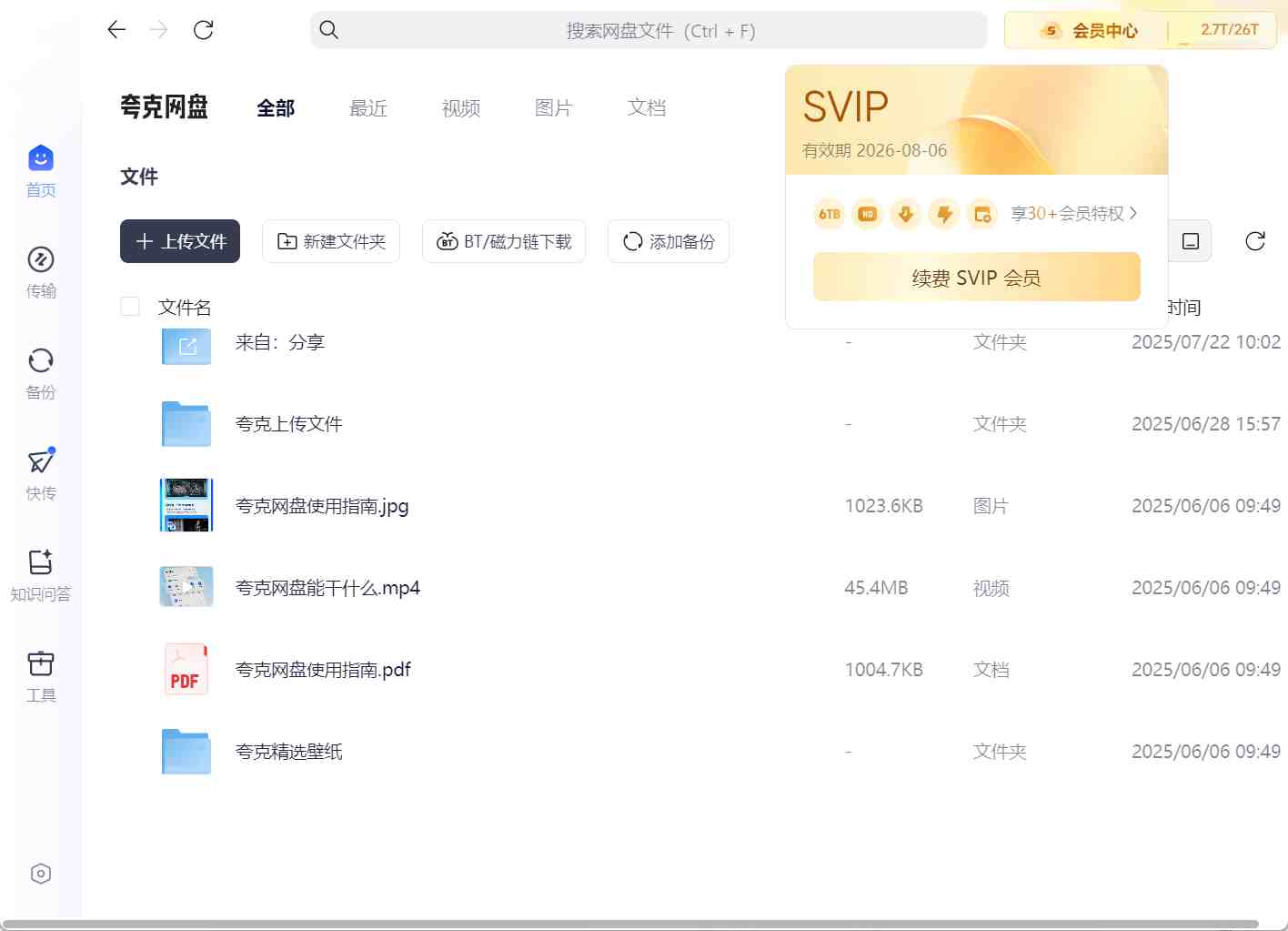Click size value 1004.7KB

point(883,670)
